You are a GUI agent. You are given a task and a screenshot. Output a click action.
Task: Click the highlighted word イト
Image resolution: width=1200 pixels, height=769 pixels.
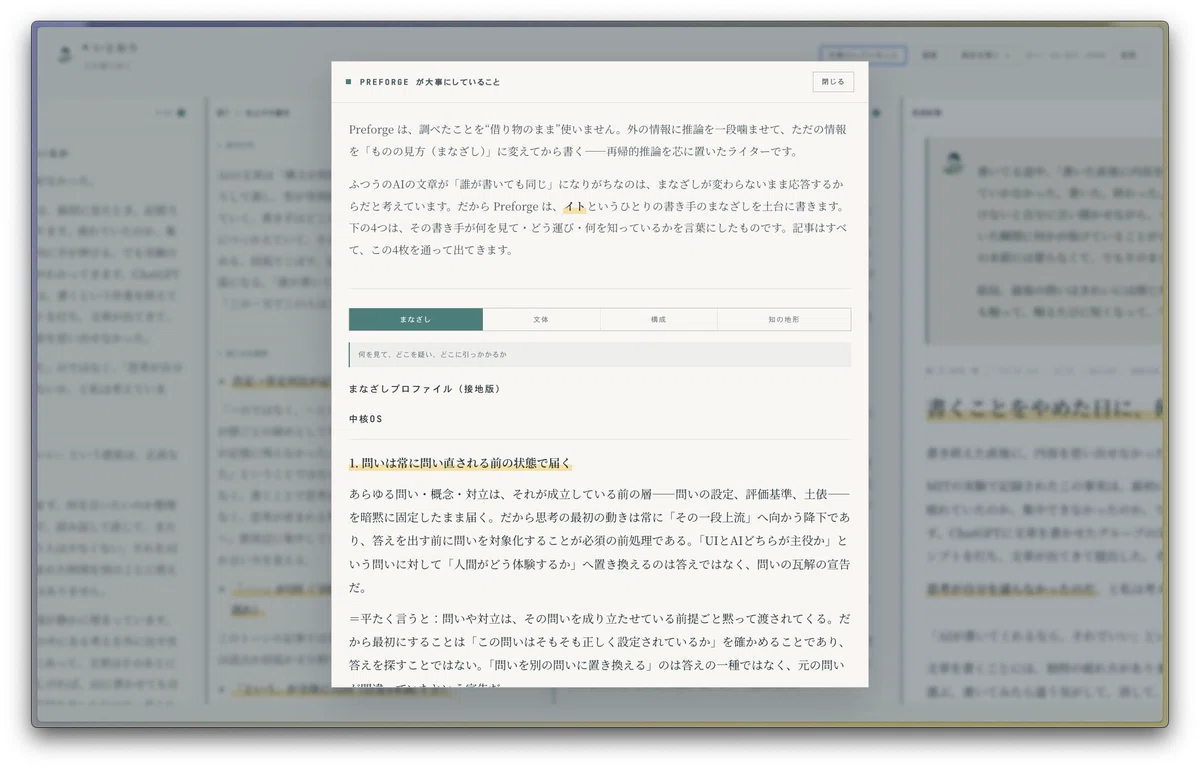point(574,207)
